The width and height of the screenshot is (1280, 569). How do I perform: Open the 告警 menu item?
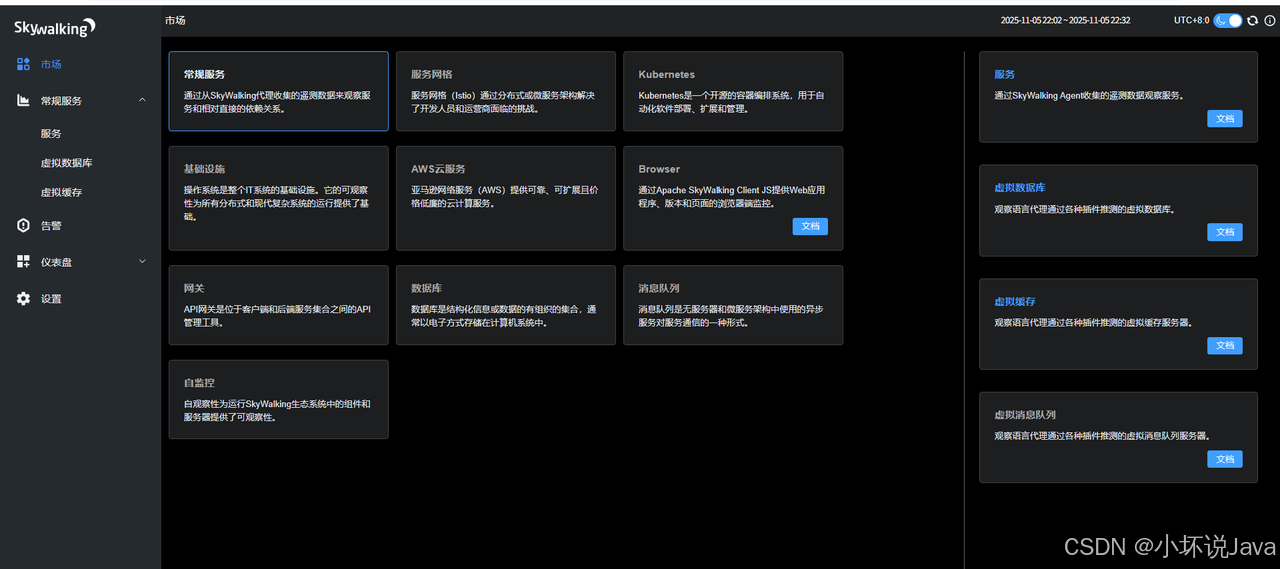pyautogui.click(x=80, y=226)
